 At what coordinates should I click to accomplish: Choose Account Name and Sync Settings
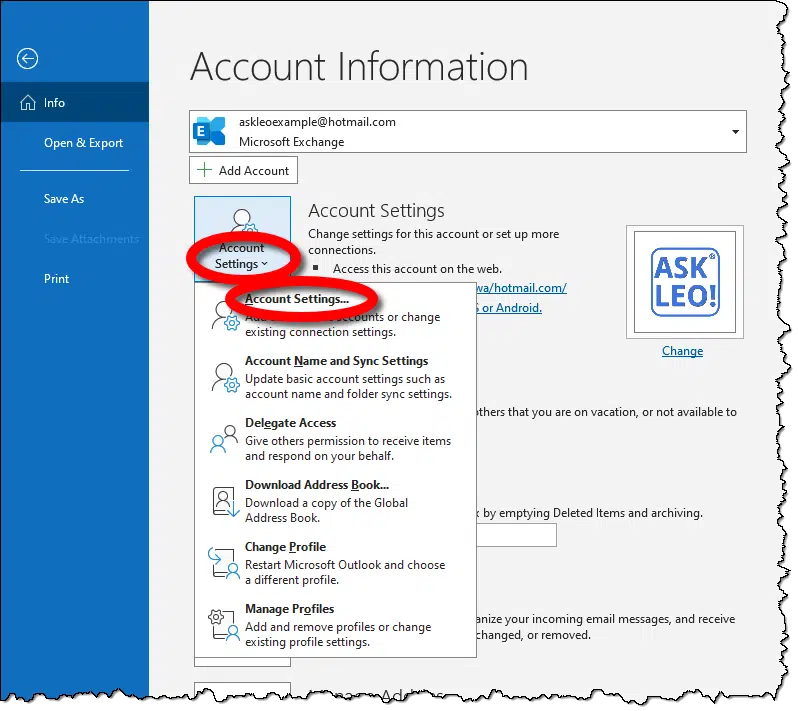(335, 377)
